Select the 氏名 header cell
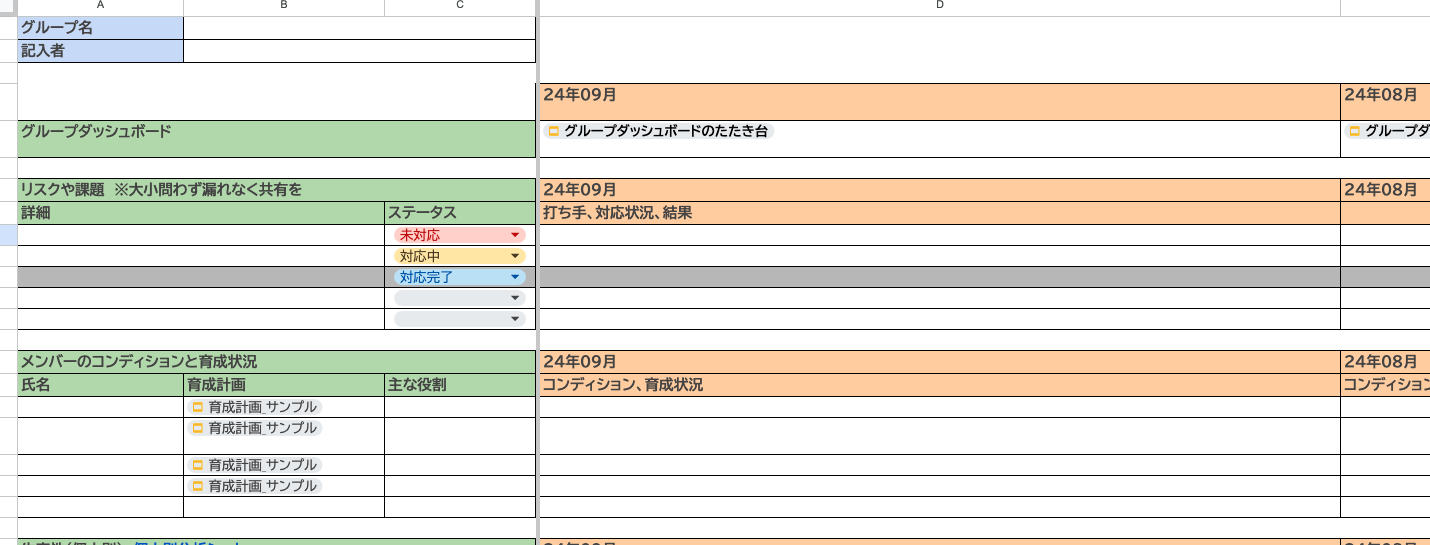 (101, 385)
